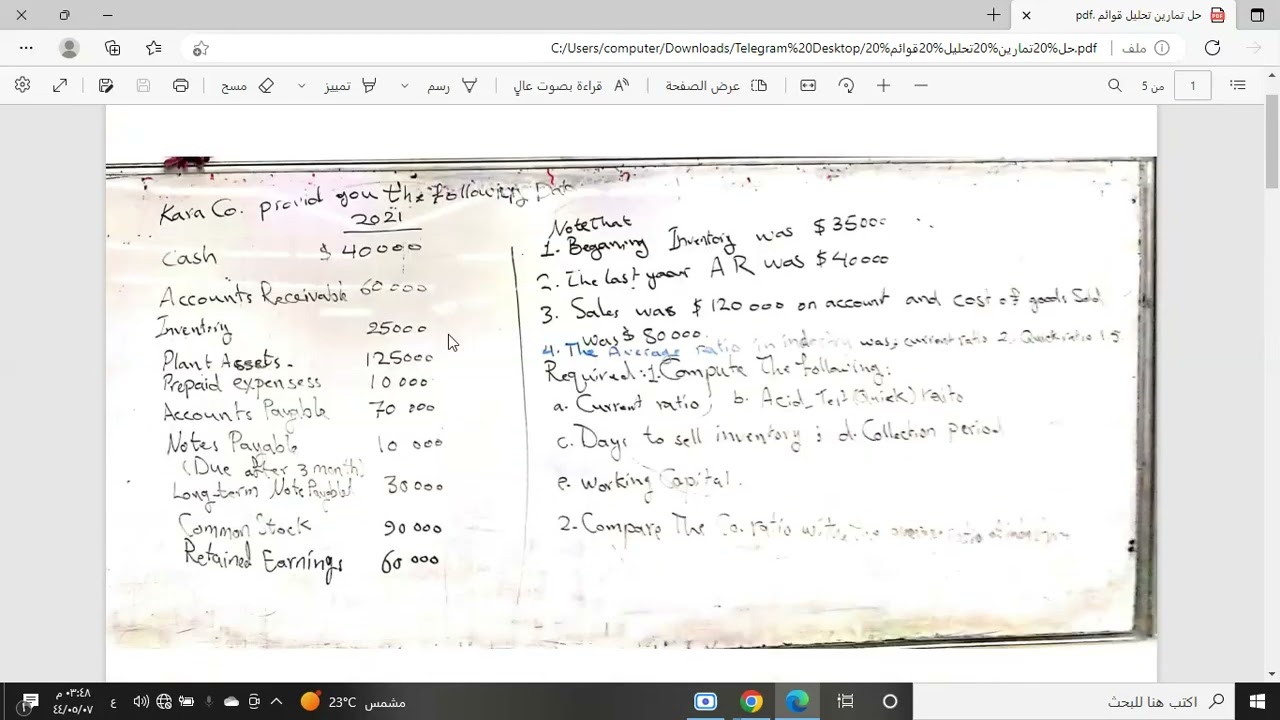Open Google Chrome from taskbar
Image resolution: width=1280 pixels, height=720 pixels.
point(751,701)
